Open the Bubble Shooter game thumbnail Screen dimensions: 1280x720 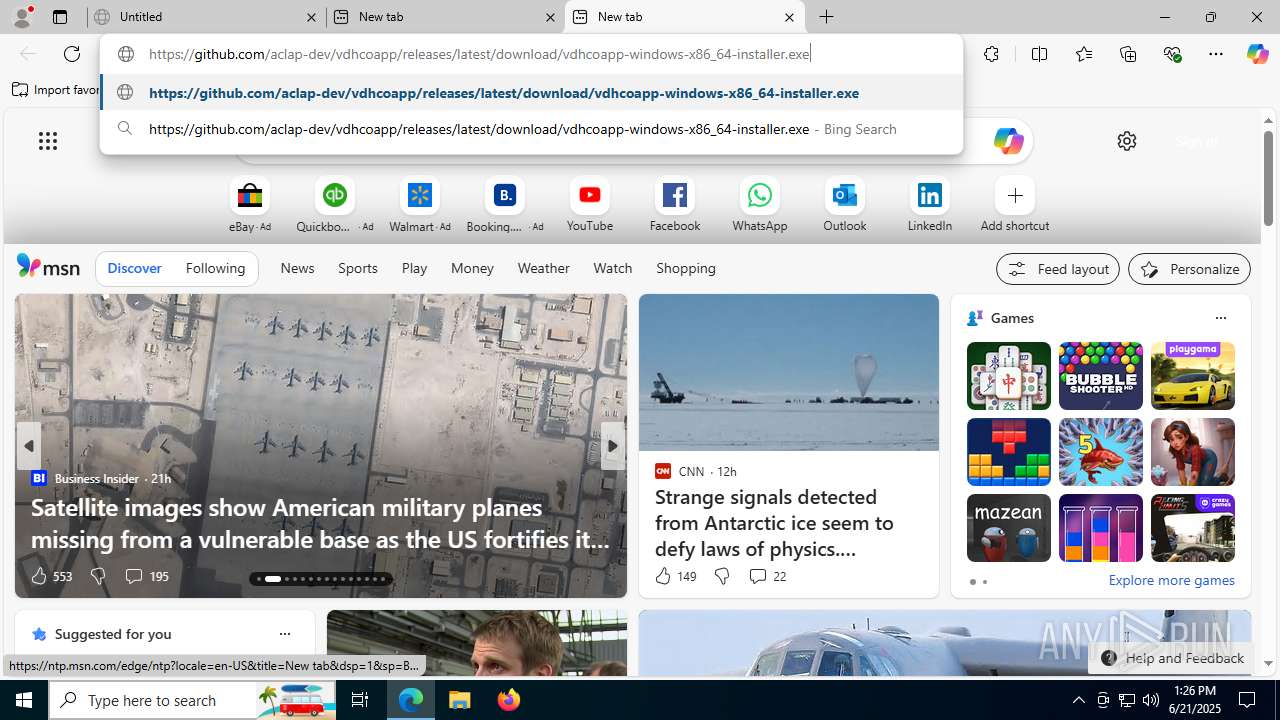click(1100, 376)
